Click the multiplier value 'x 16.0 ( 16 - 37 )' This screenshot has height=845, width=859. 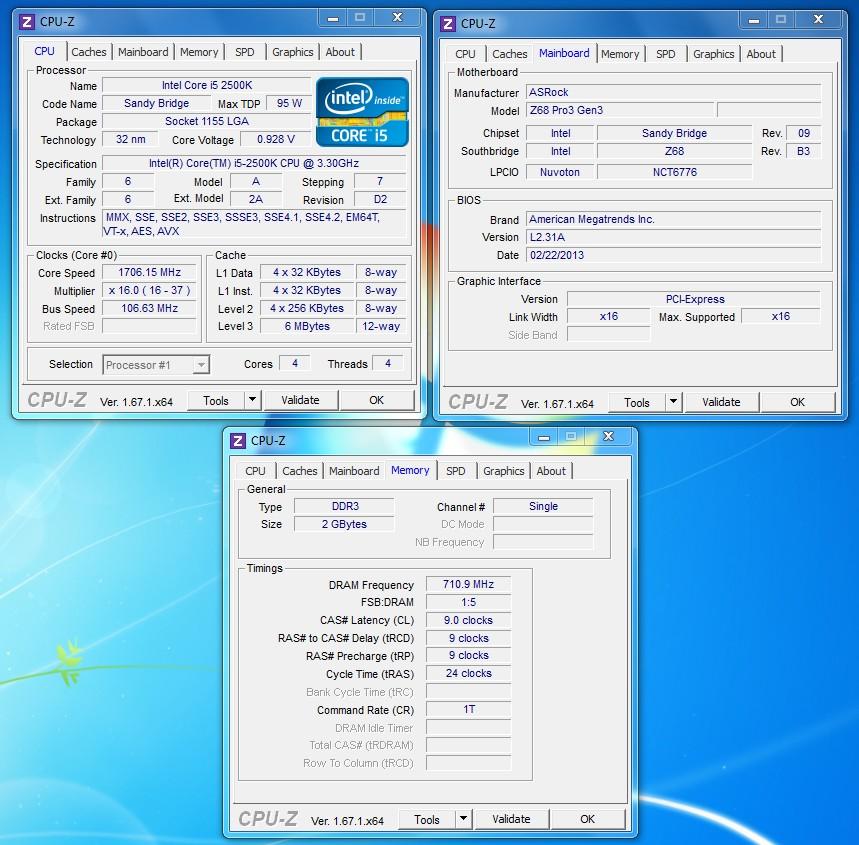coord(149,290)
